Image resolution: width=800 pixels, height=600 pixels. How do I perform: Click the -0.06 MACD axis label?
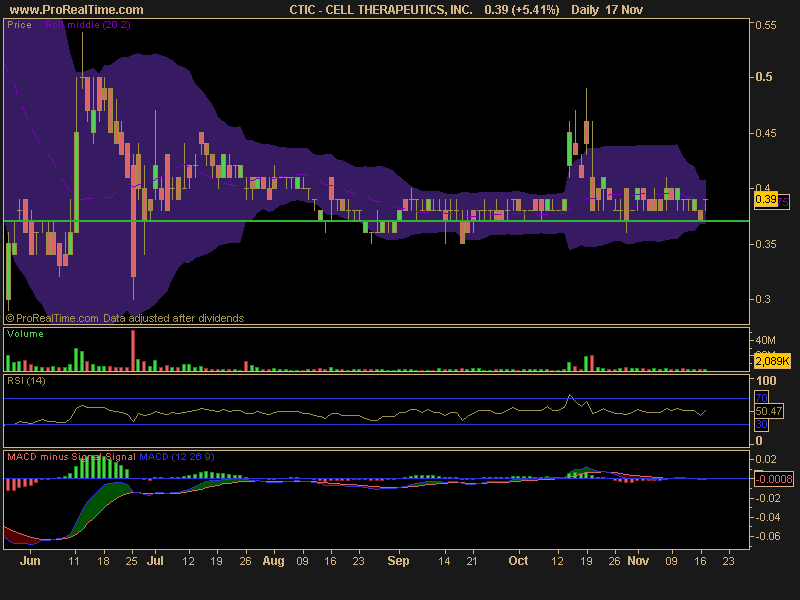(x=767, y=536)
